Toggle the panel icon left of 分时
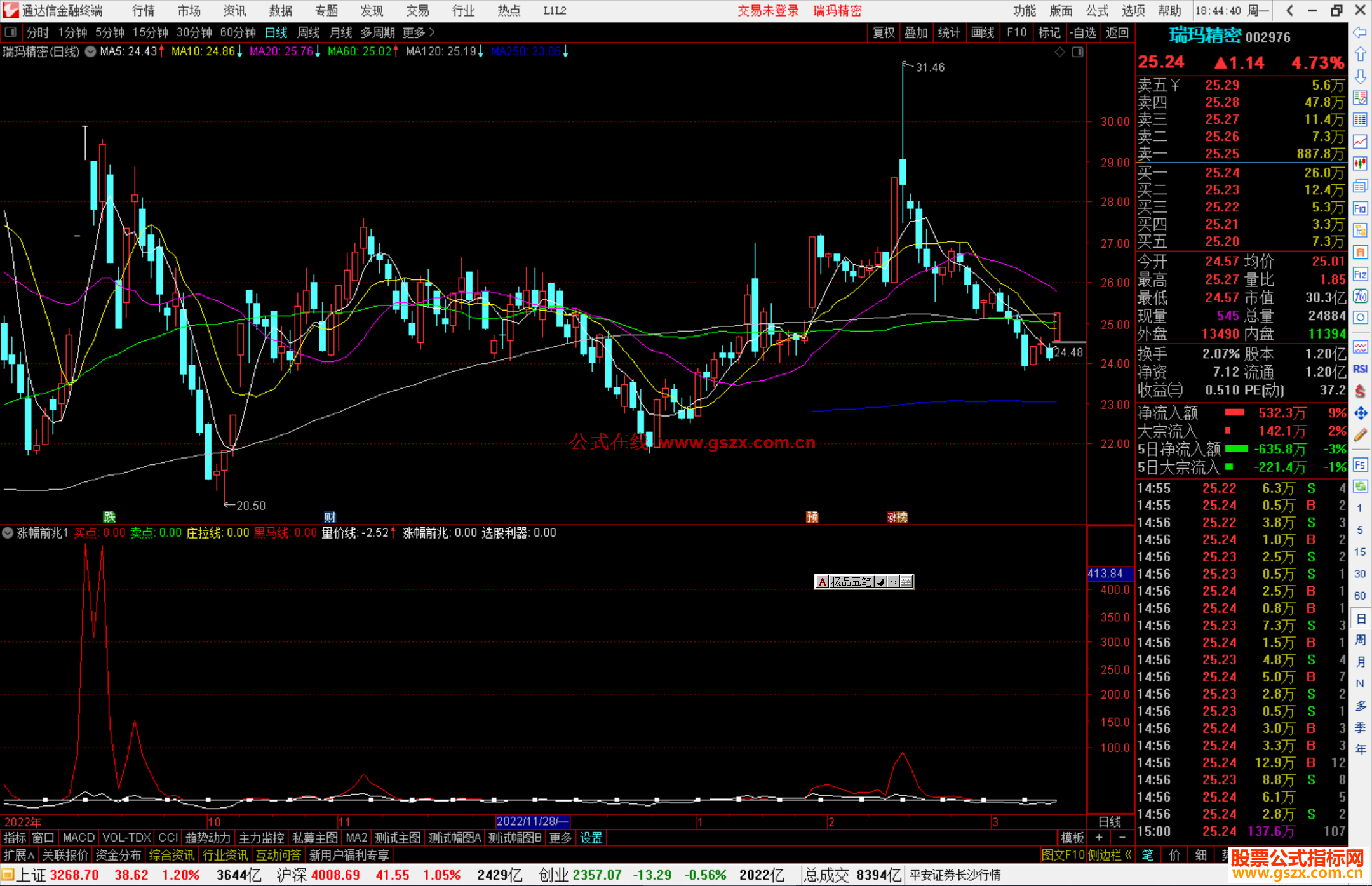The image size is (1372, 886). [x=11, y=32]
